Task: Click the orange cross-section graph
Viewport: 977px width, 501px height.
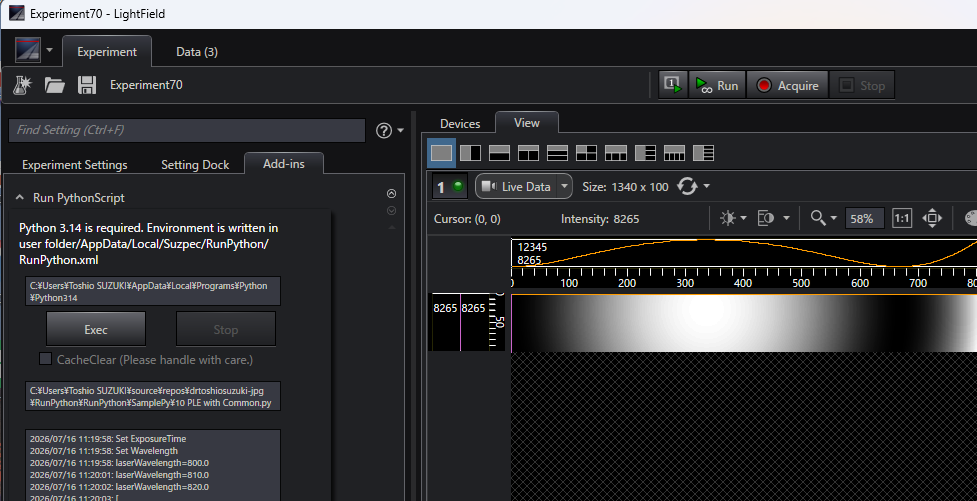Action: 744,252
